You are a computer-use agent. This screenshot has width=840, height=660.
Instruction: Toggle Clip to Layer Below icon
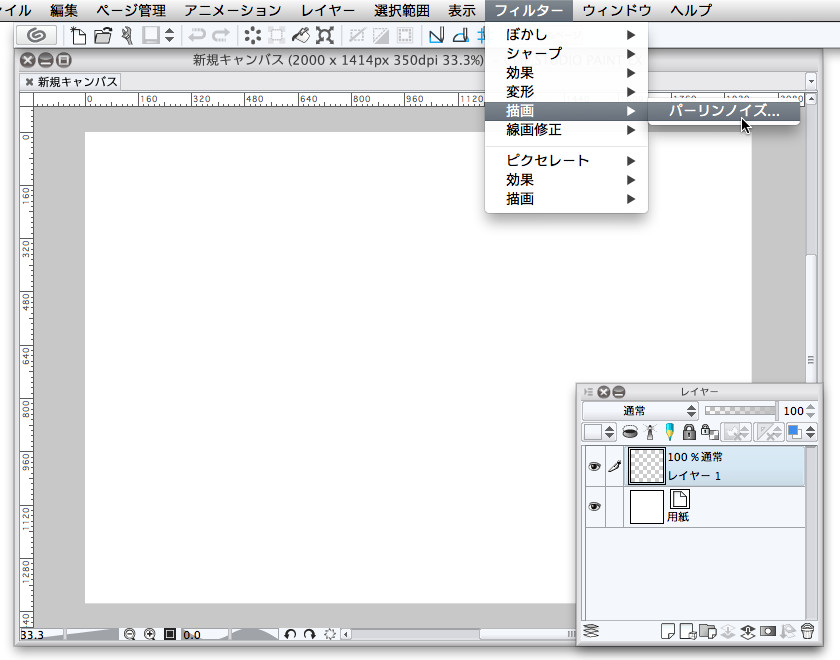pyautogui.click(x=630, y=432)
